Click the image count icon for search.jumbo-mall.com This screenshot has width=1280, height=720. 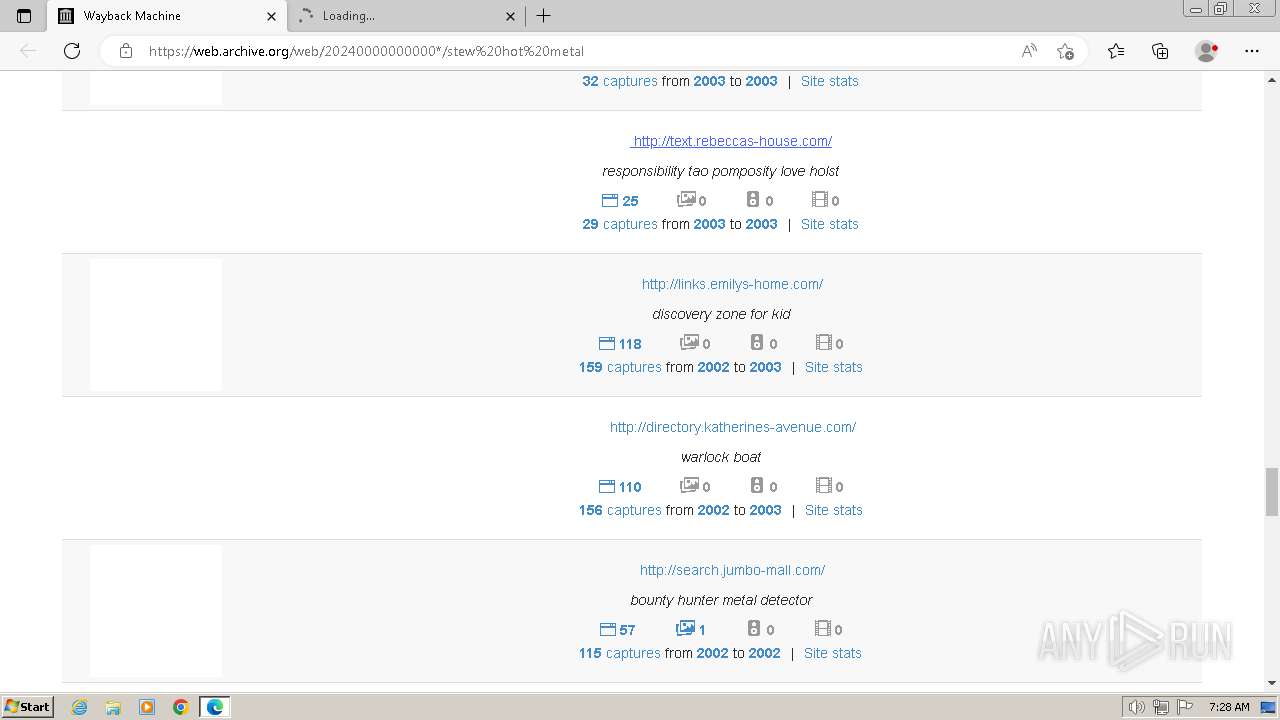(685, 629)
